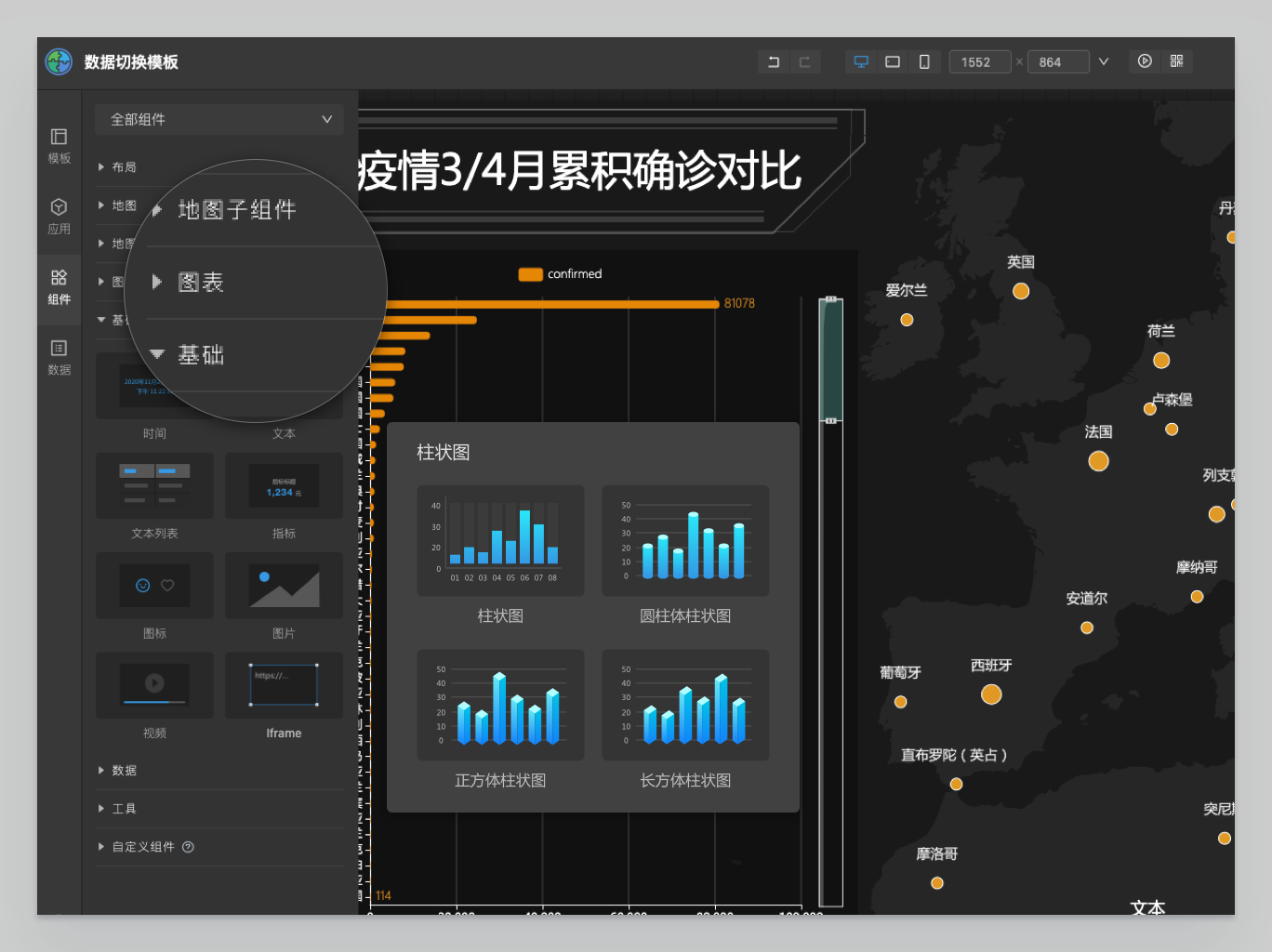Viewport: 1272px width, 952px height.
Task: Open the resolution preset dropdown arrow
Action: pyautogui.click(x=1104, y=61)
